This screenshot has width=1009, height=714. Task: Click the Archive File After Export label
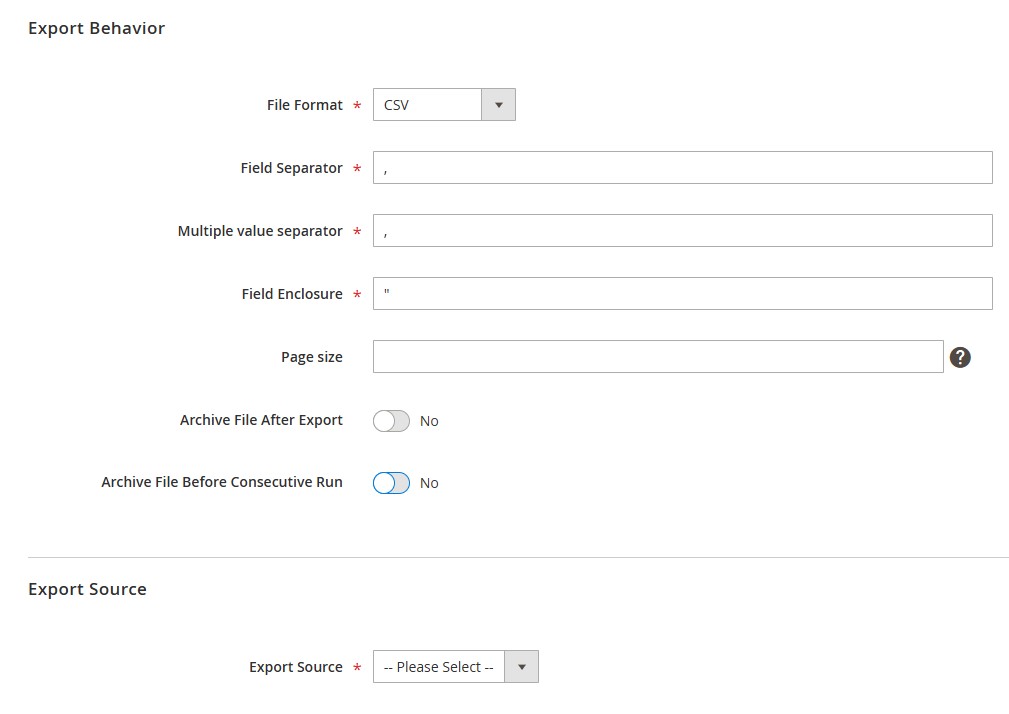(x=260, y=419)
